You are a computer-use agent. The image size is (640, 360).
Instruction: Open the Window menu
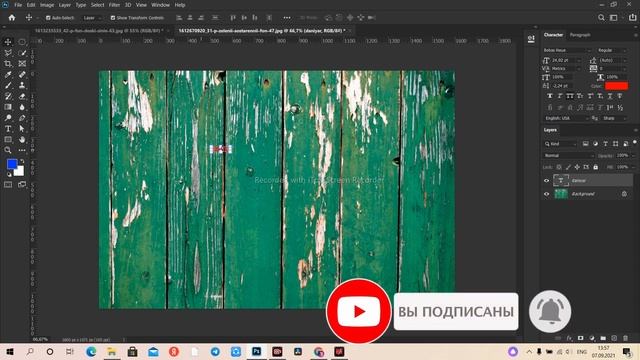coord(160,5)
